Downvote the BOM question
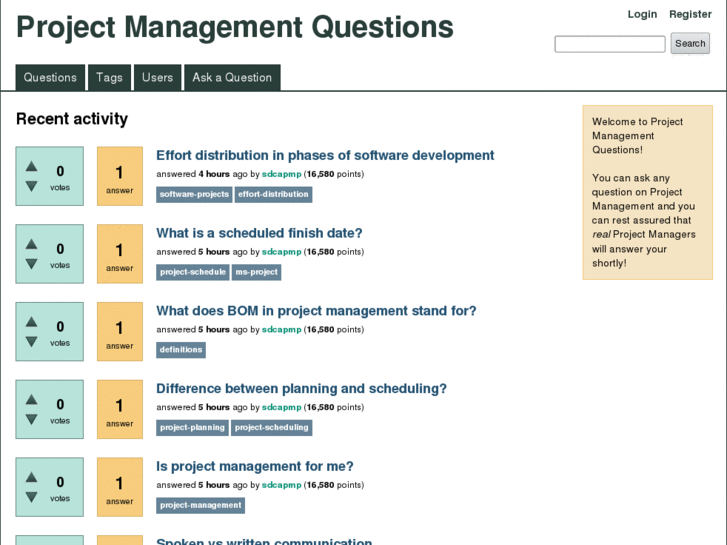727x545 pixels. (31, 342)
